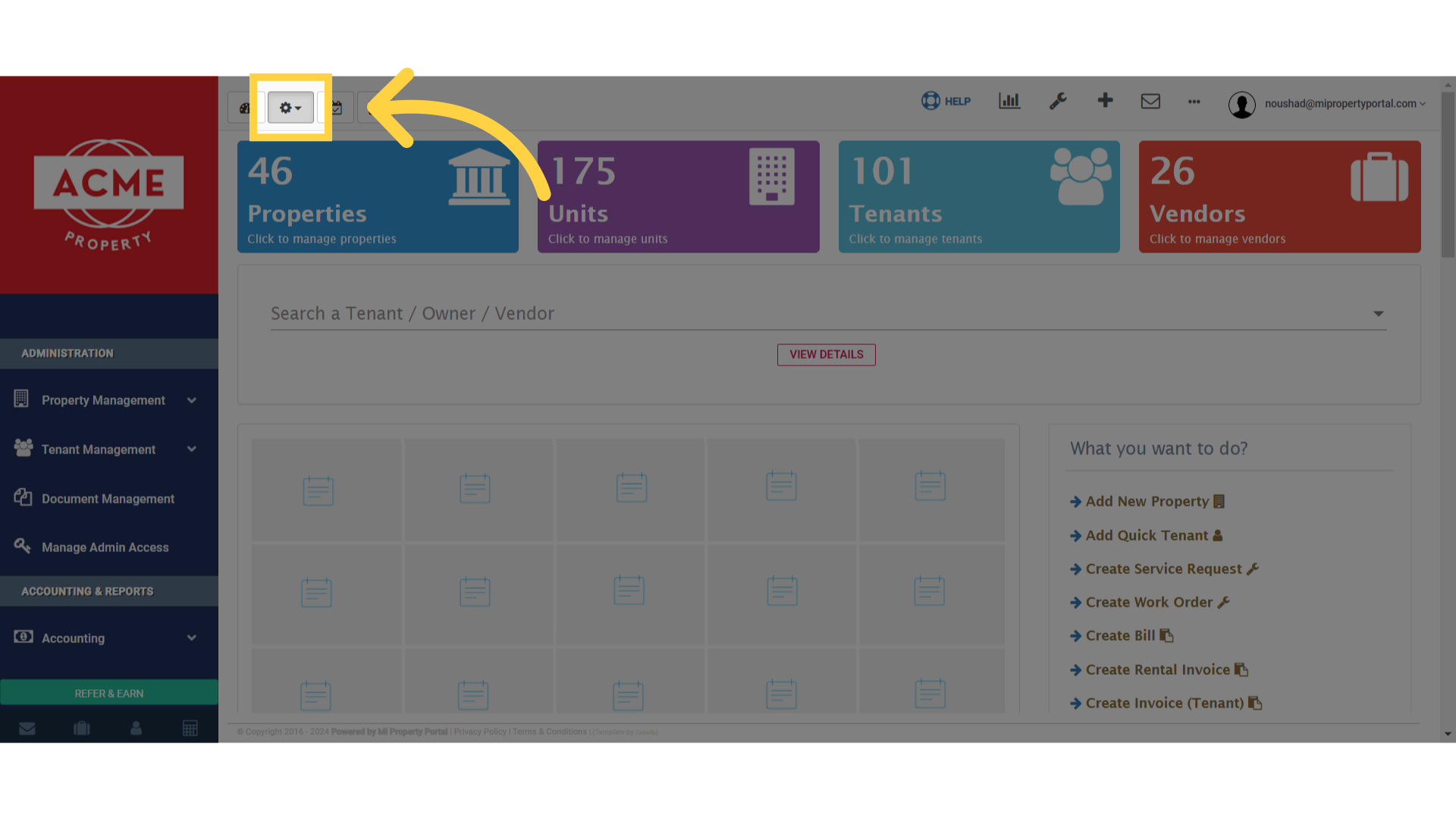Open the three-dots more options icon
The image size is (1456, 819).
(1194, 102)
